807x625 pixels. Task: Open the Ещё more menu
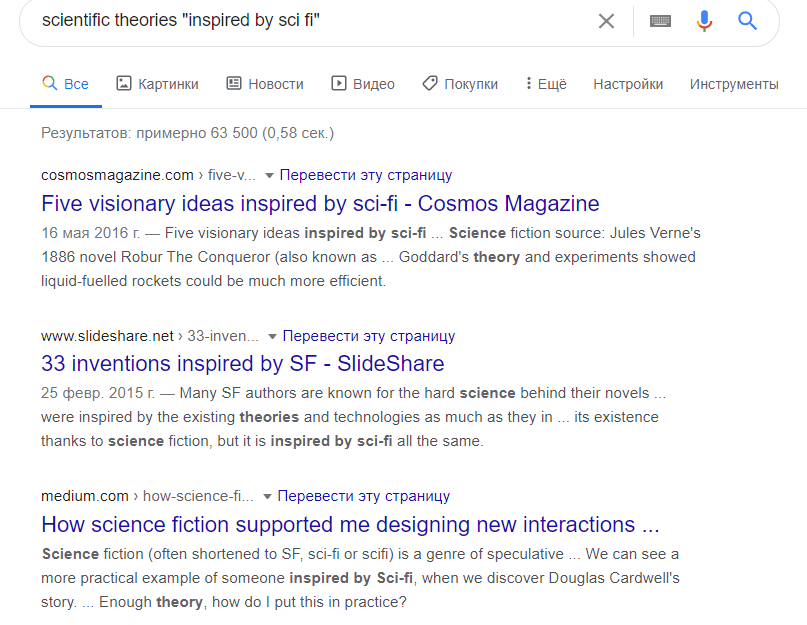[x=546, y=83]
